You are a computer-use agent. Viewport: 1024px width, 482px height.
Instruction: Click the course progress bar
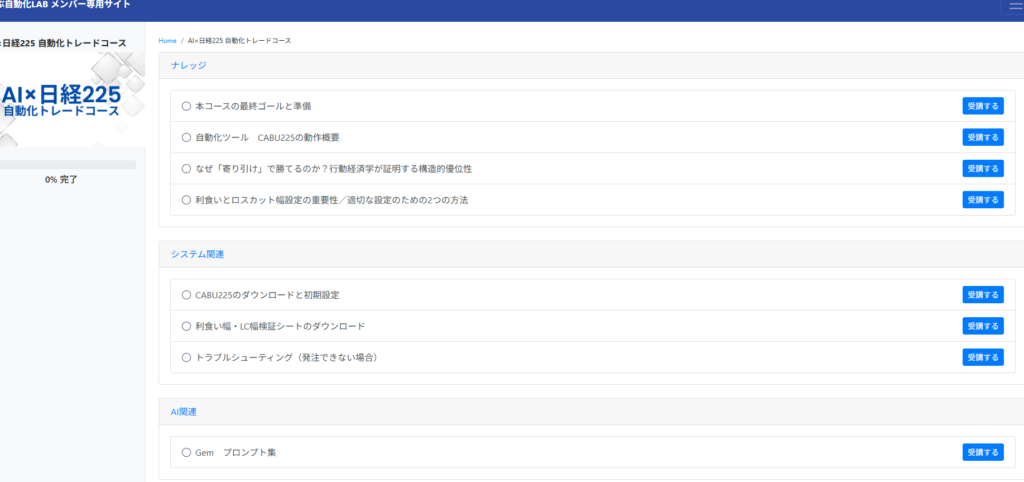(x=68, y=165)
